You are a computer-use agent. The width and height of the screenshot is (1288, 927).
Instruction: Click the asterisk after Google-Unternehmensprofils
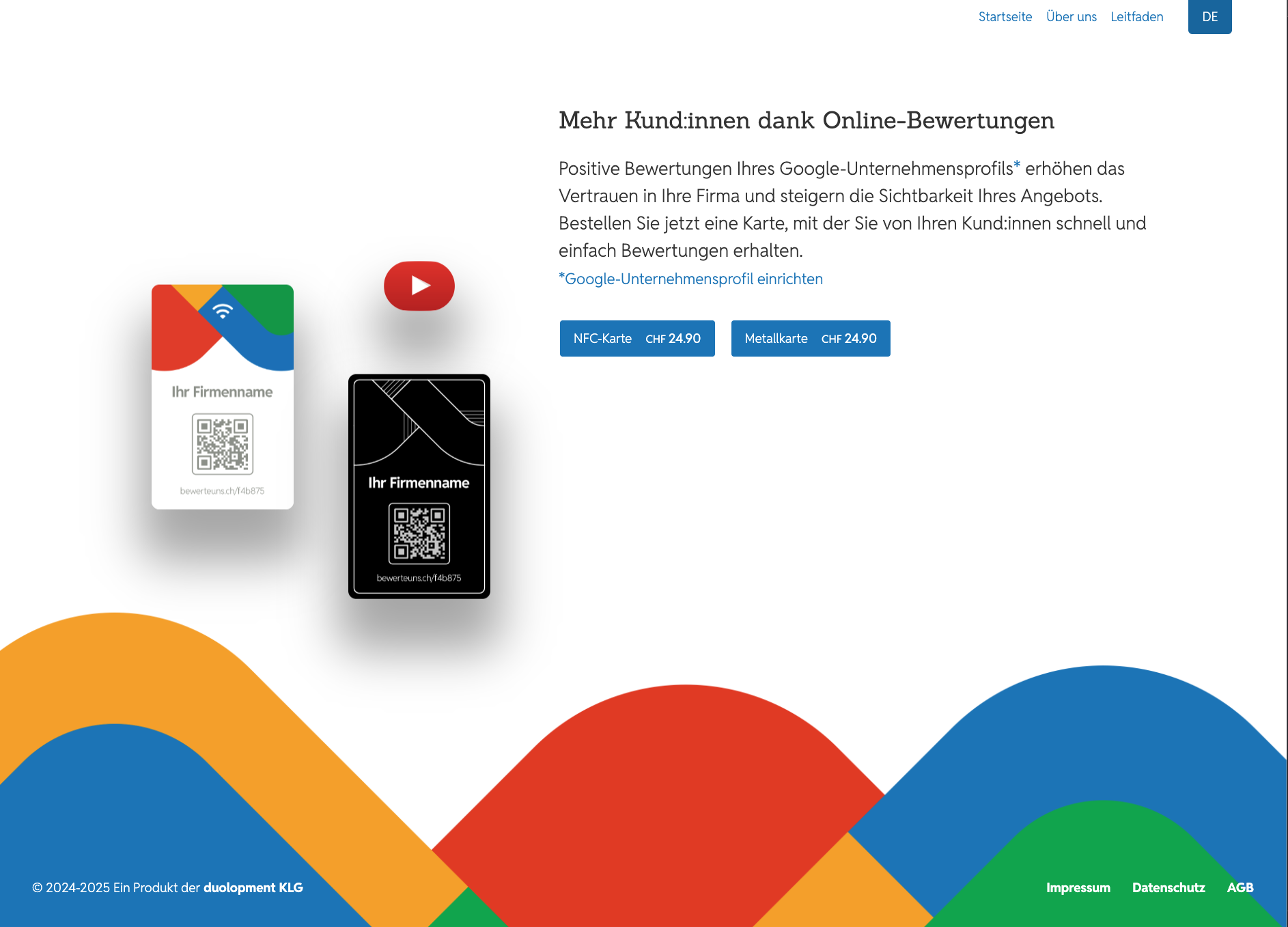coord(1017,165)
